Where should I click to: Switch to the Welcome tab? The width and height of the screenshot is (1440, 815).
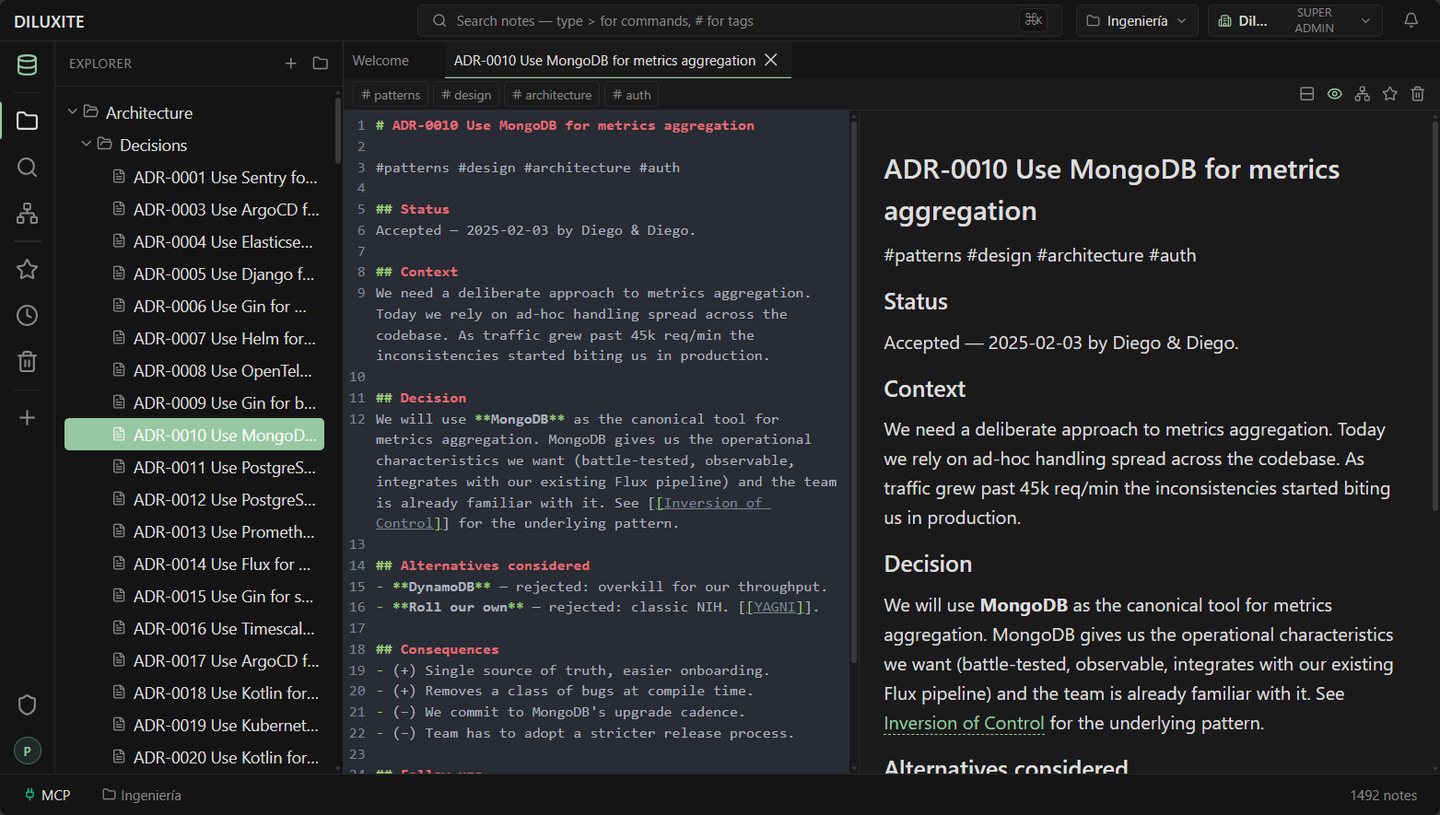point(381,60)
